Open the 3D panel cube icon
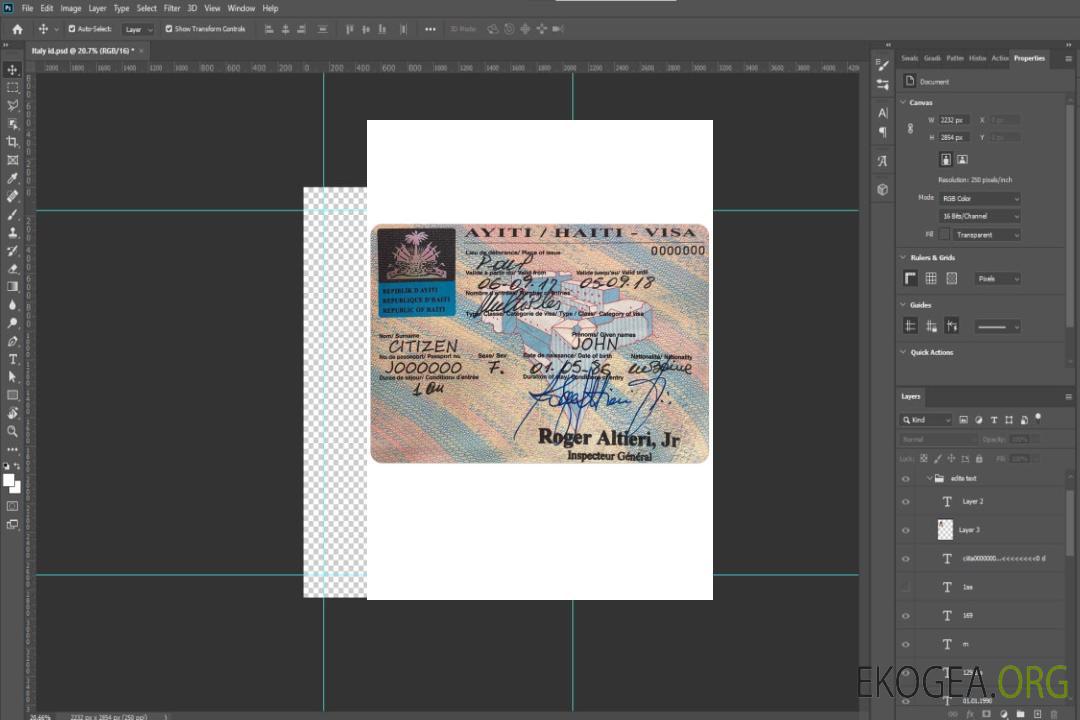Screen dimensions: 1080x720 pyautogui.click(x=883, y=189)
